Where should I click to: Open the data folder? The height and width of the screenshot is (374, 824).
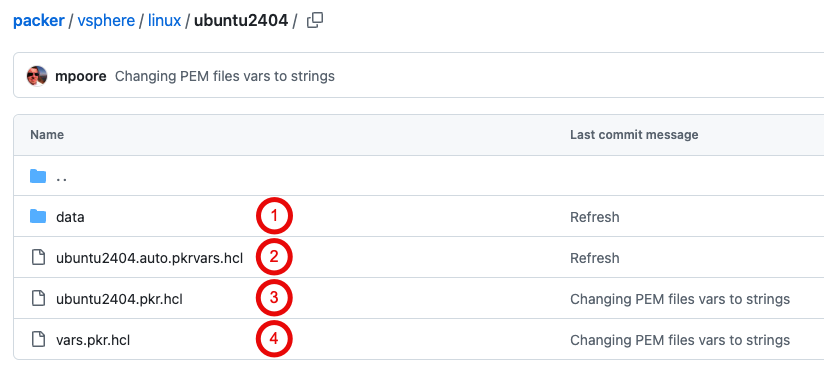pyautogui.click(x=70, y=217)
